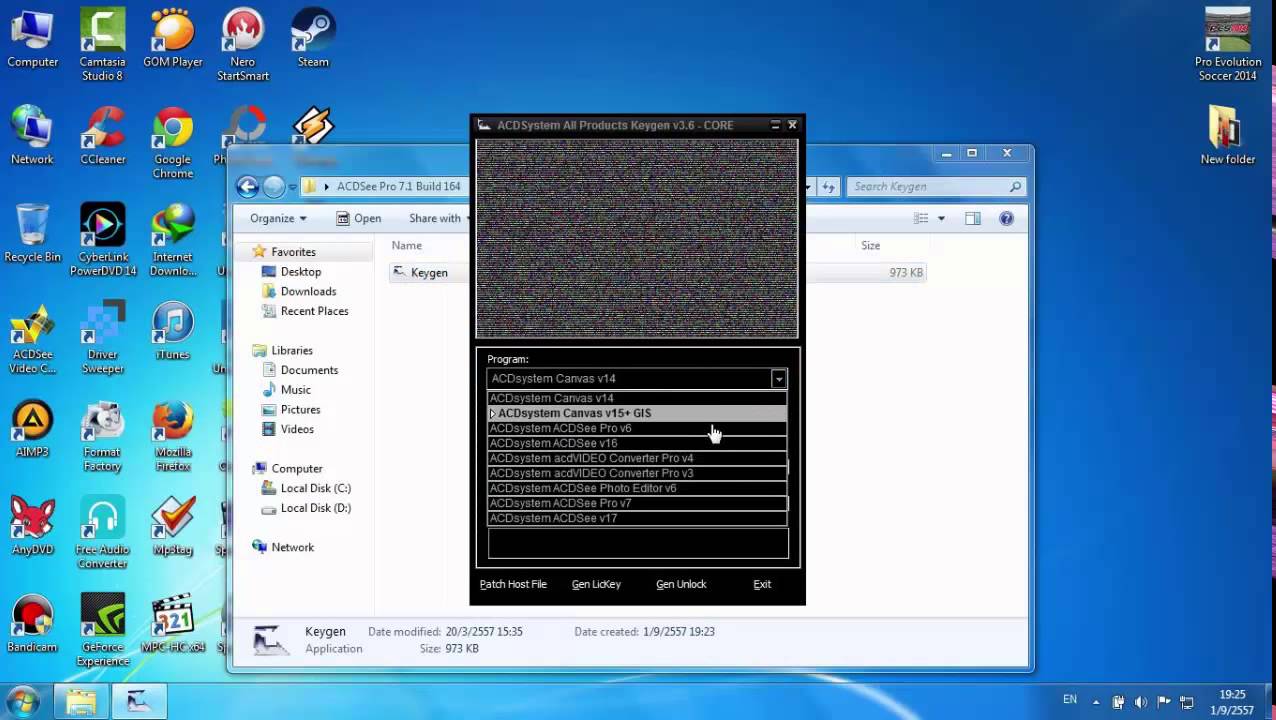The height and width of the screenshot is (720, 1276).
Task: Launch Mp3tag desktop shortcut
Action: pos(172,526)
